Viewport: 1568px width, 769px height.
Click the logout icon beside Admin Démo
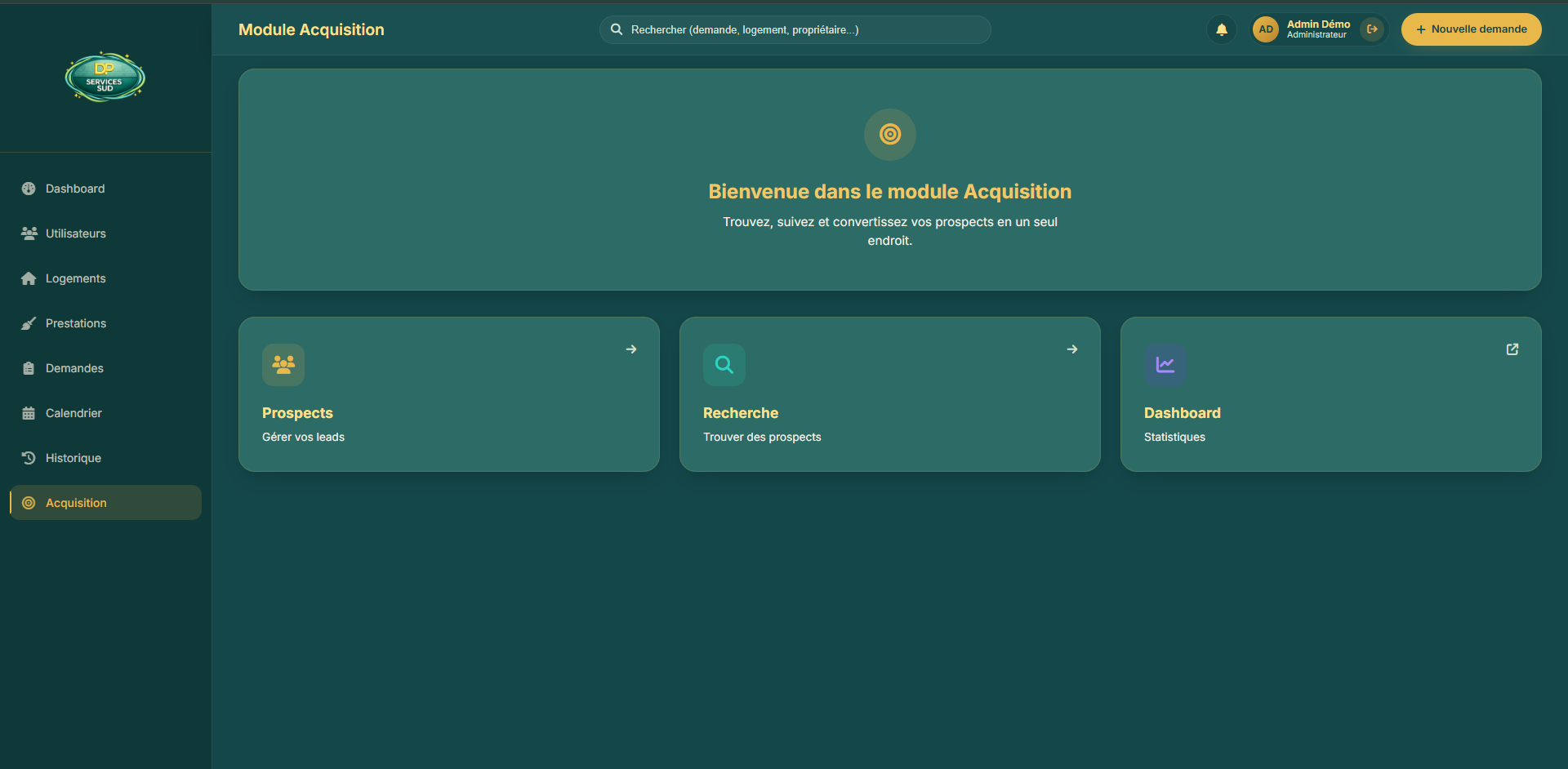[1372, 29]
